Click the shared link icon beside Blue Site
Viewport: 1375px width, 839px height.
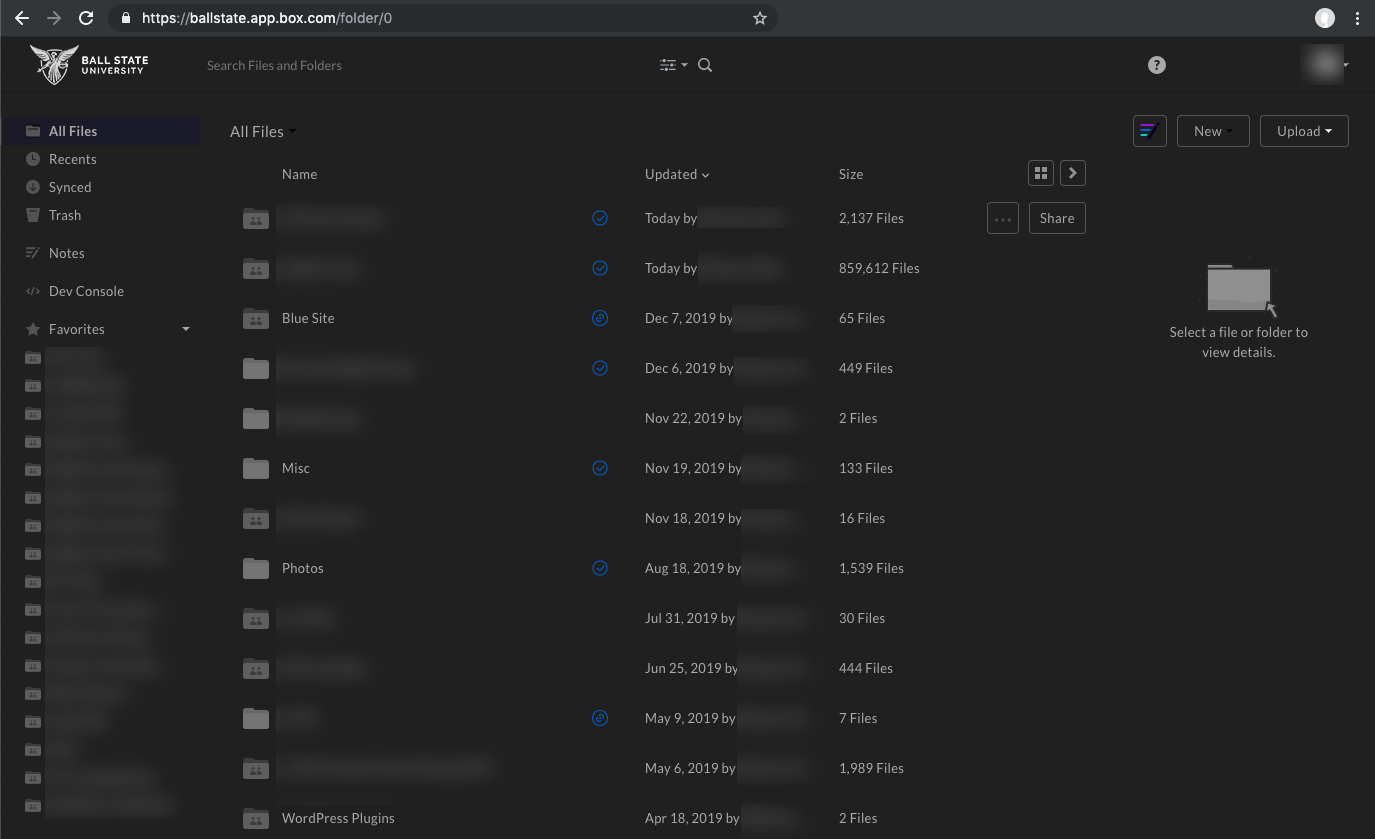(x=600, y=318)
